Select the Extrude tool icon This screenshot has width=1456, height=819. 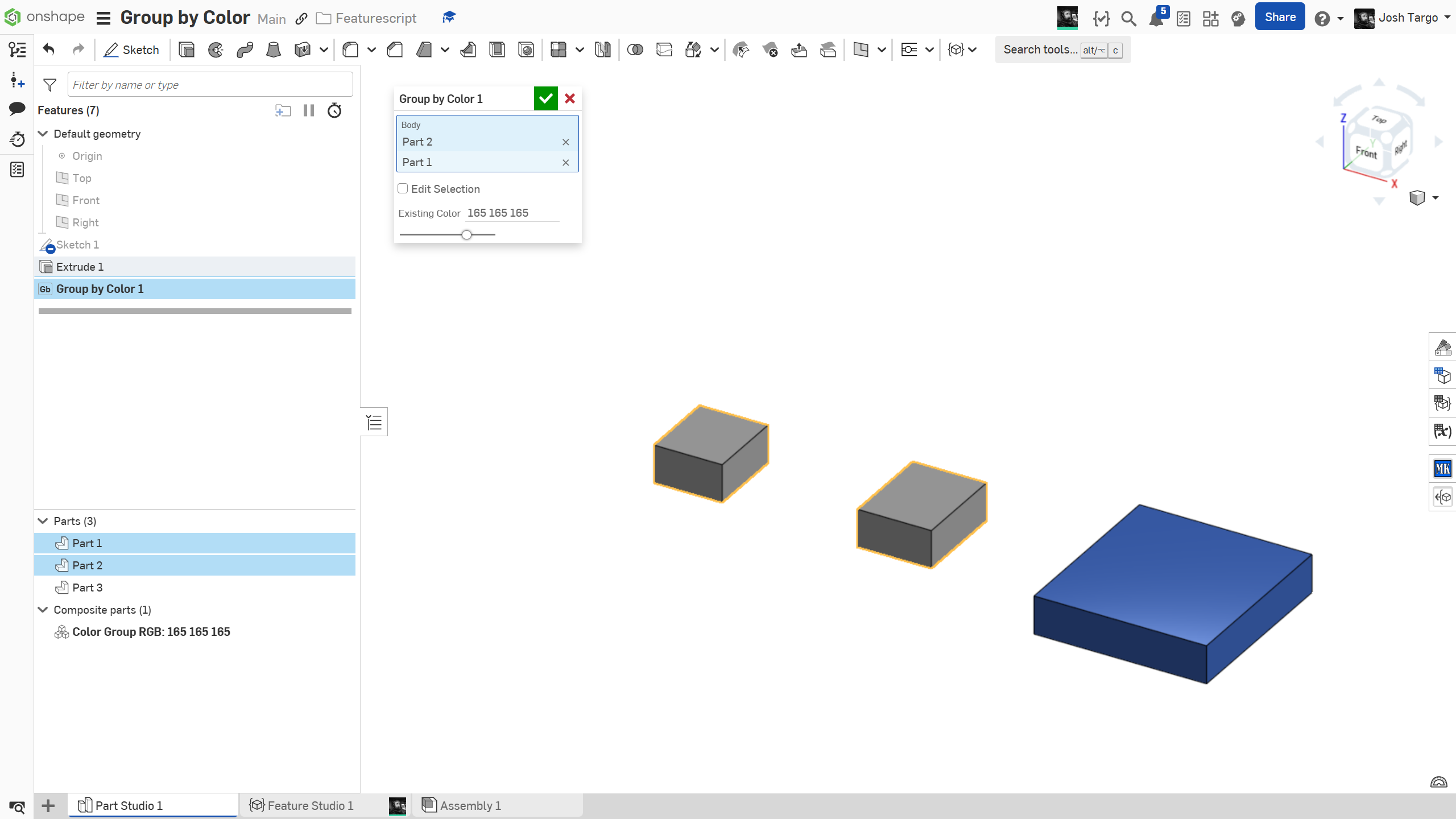187,50
